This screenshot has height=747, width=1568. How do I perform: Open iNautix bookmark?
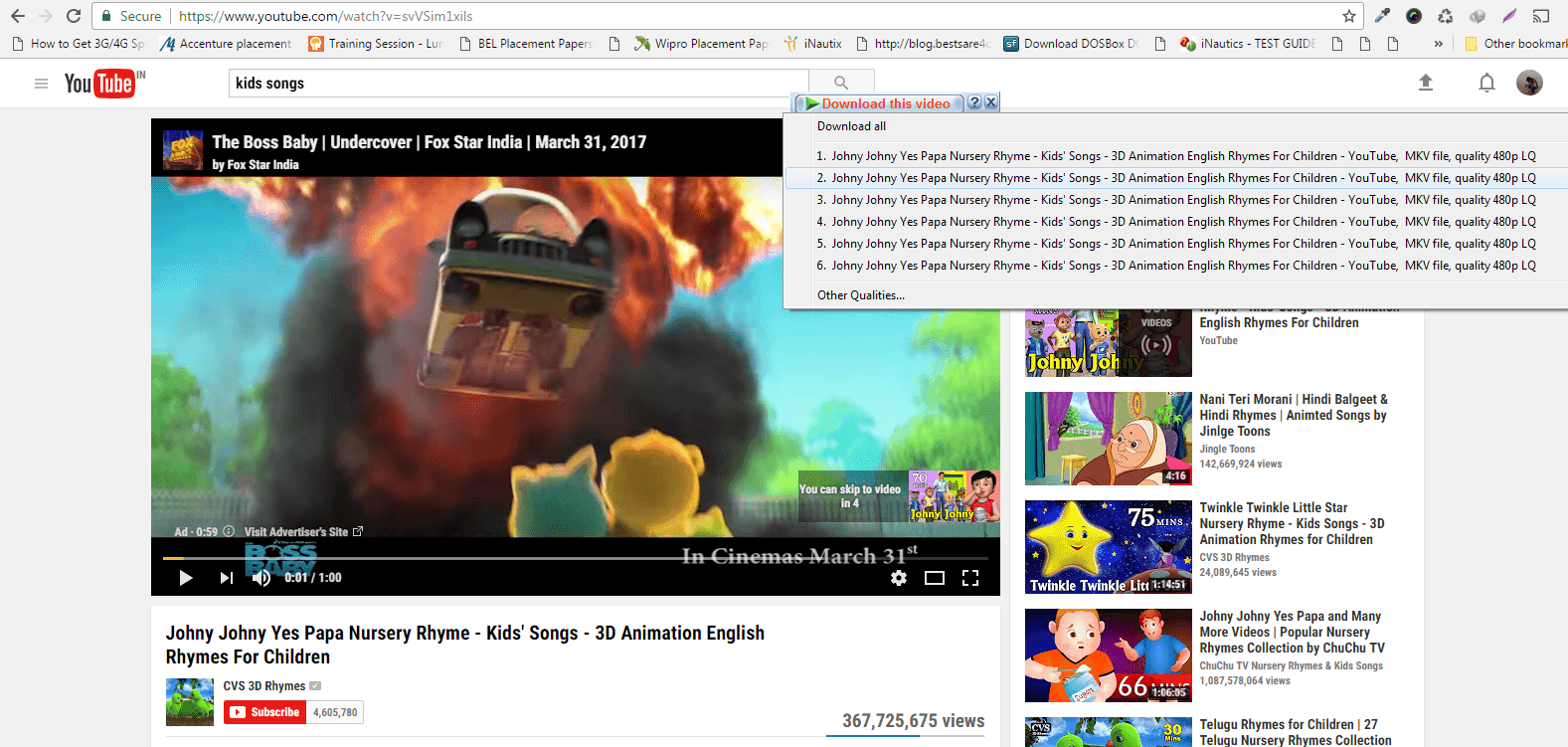[x=812, y=44]
